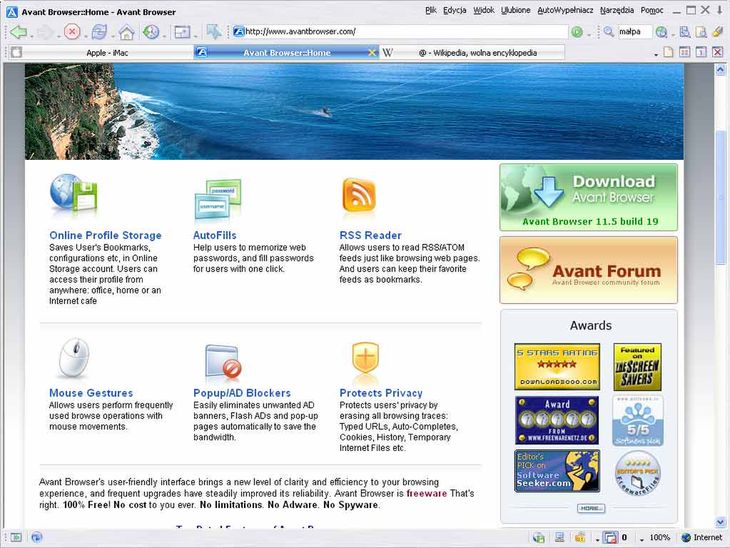Click the proxy network icon in status bar
The width and height of the screenshot is (730, 548).
539,538
